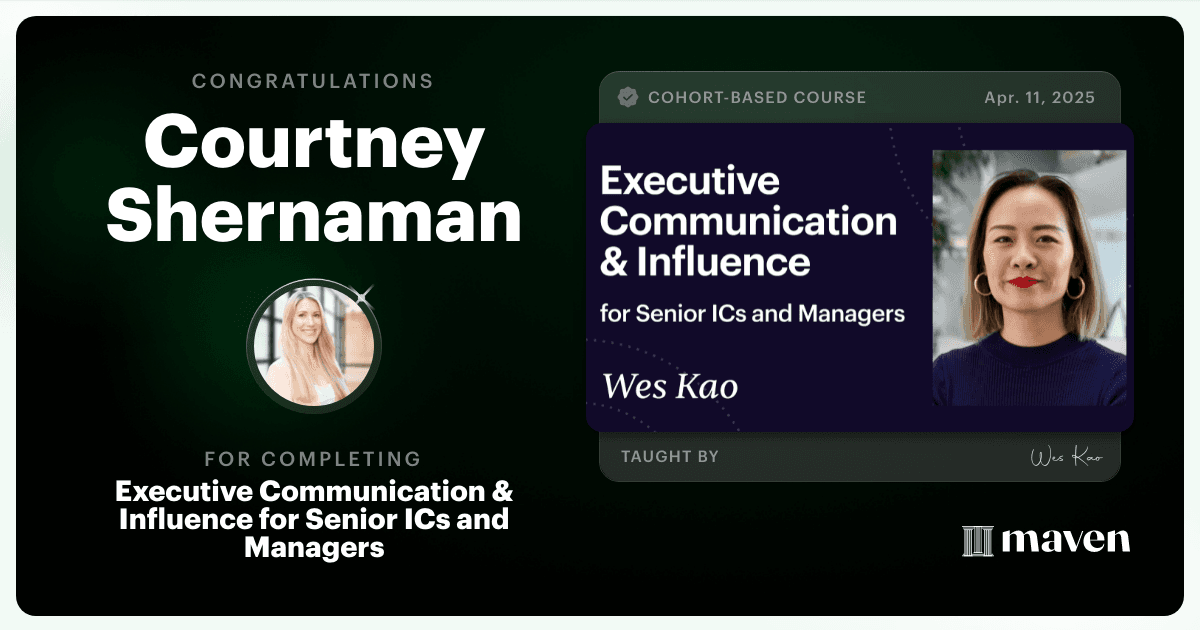Click the Apr. 11, 2025 date
The height and width of the screenshot is (630, 1200).
click(x=1039, y=98)
